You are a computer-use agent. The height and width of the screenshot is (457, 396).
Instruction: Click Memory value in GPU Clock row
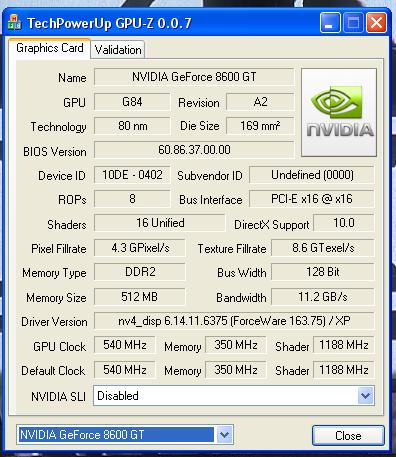tap(236, 345)
